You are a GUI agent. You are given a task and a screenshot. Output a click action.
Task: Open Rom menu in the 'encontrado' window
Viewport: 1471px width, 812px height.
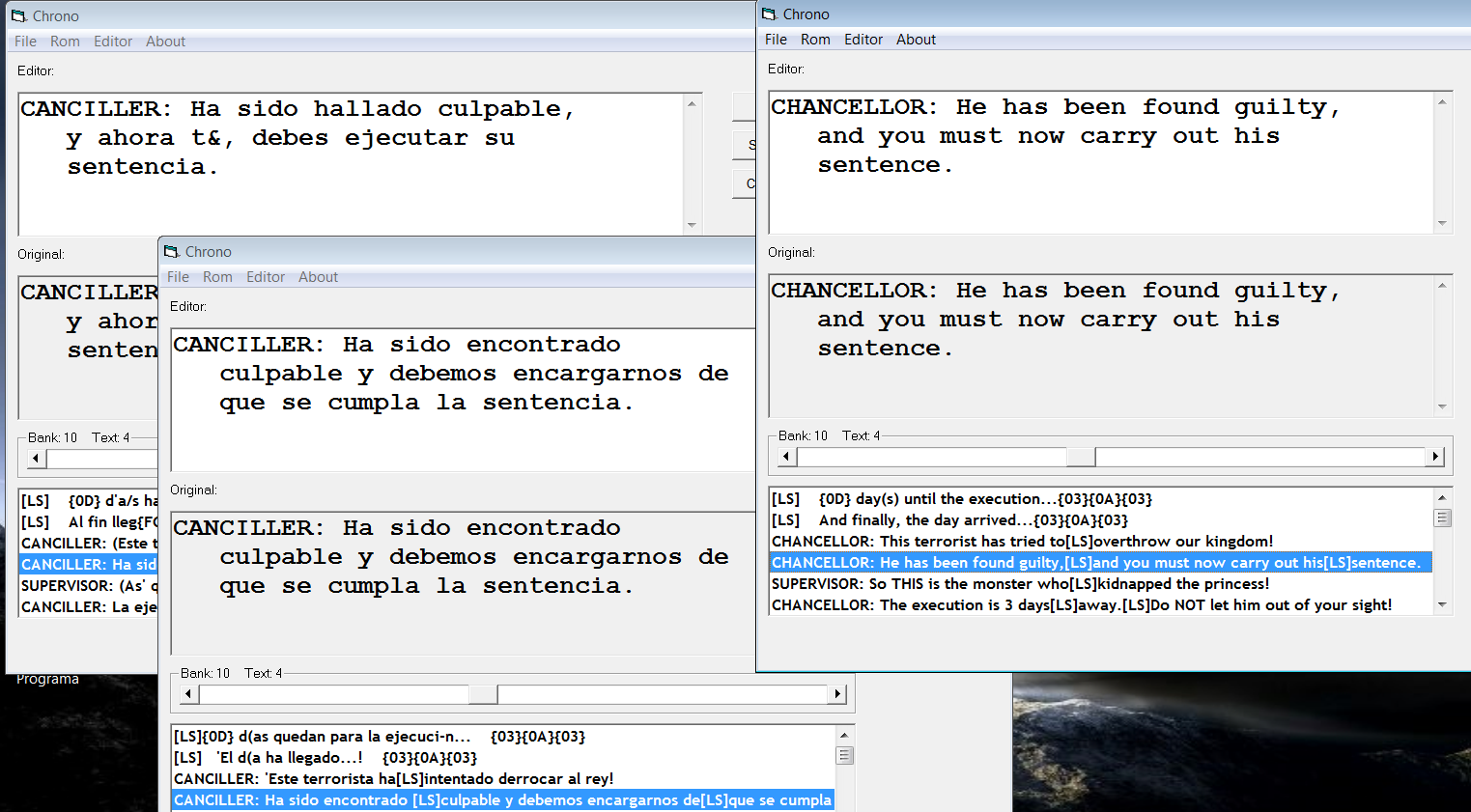pos(217,277)
